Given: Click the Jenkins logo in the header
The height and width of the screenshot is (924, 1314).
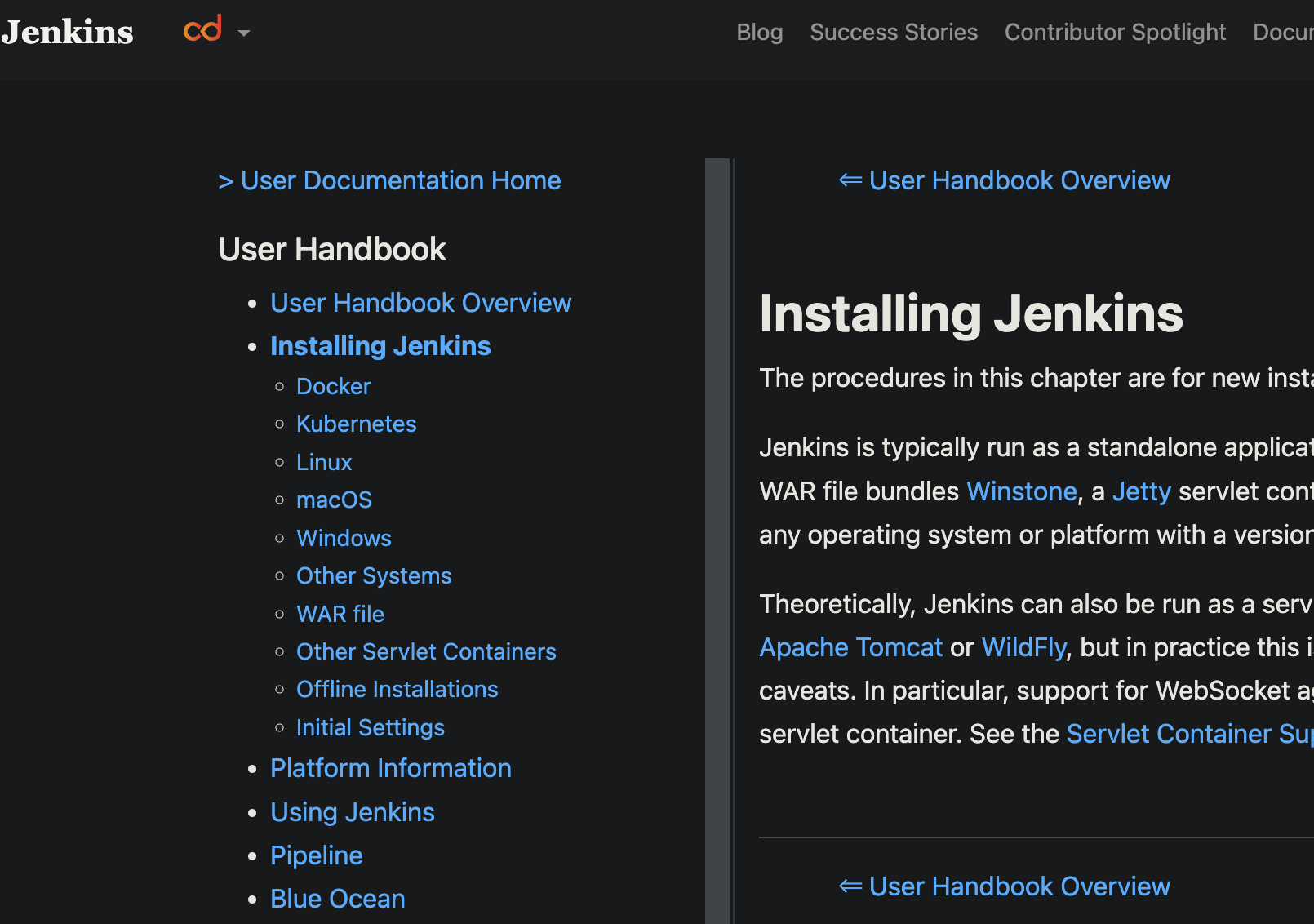Looking at the screenshot, I should click(67, 32).
